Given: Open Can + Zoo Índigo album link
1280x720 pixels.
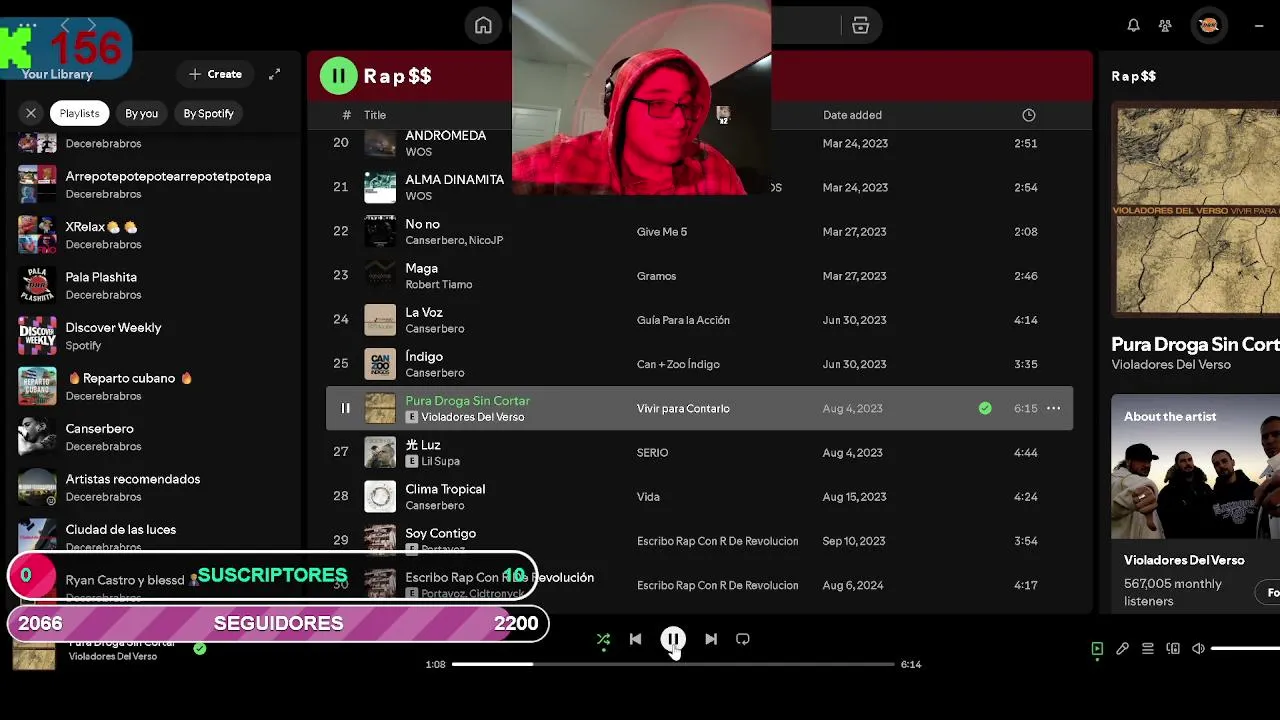Looking at the screenshot, I should coord(678,364).
